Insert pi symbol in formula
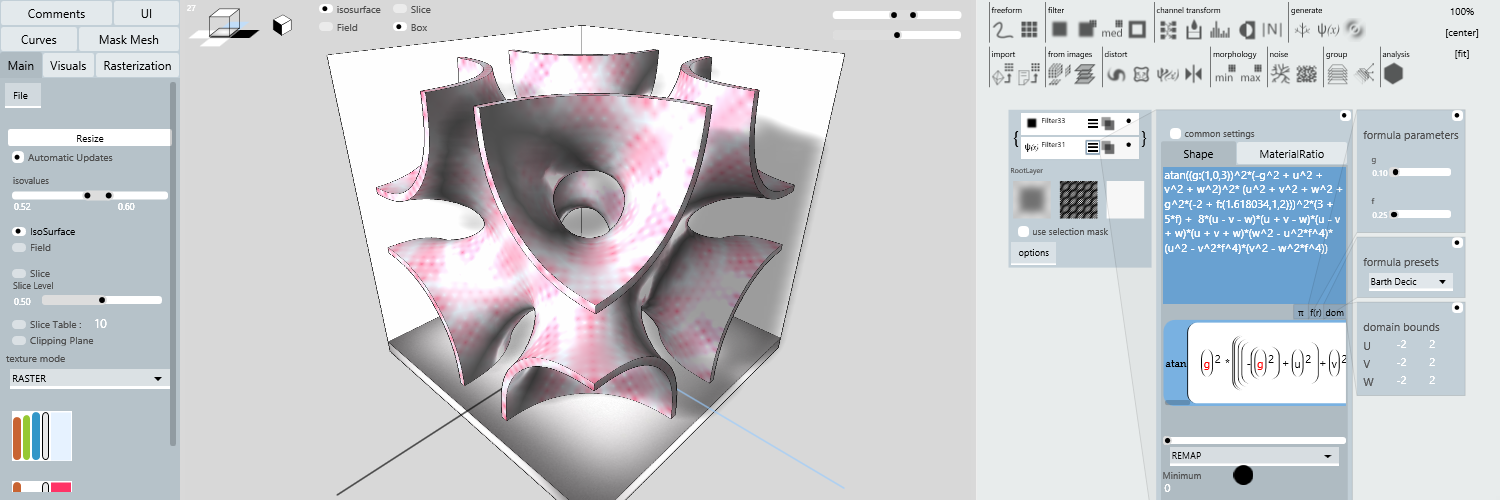The width and height of the screenshot is (1500, 500). [1301, 312]
